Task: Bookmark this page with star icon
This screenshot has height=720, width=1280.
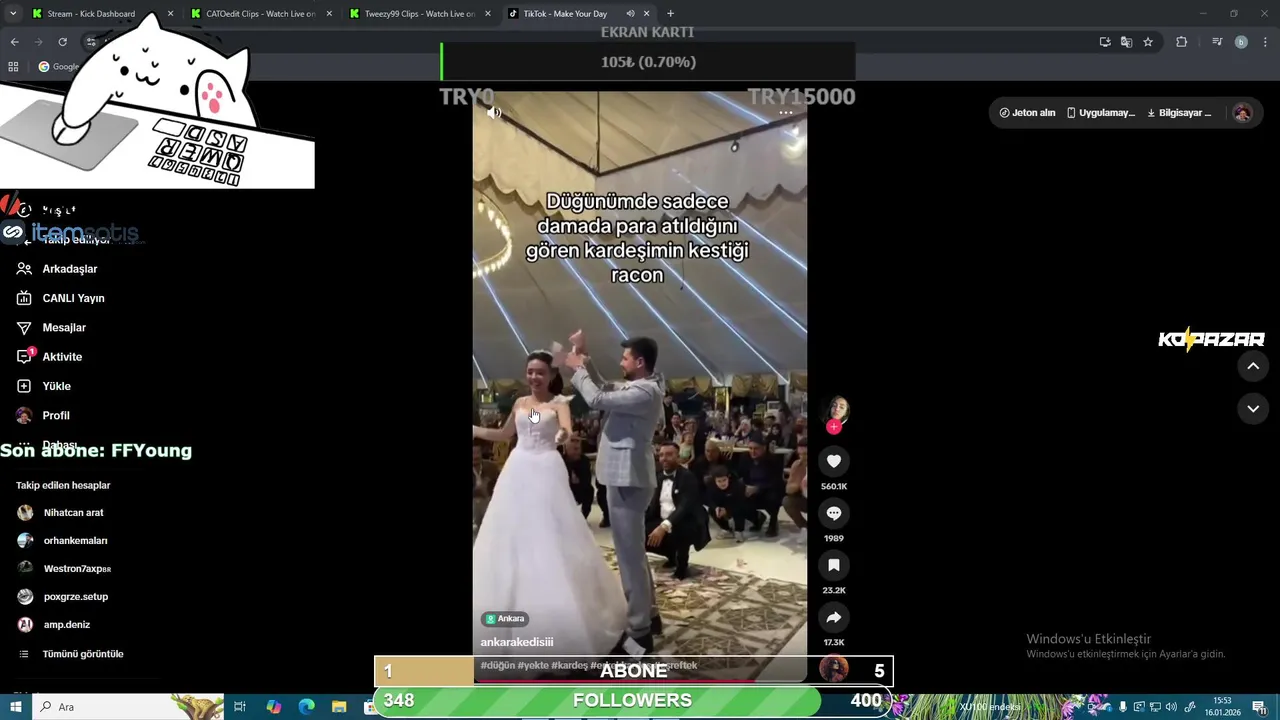Action: click(1148, 42)
